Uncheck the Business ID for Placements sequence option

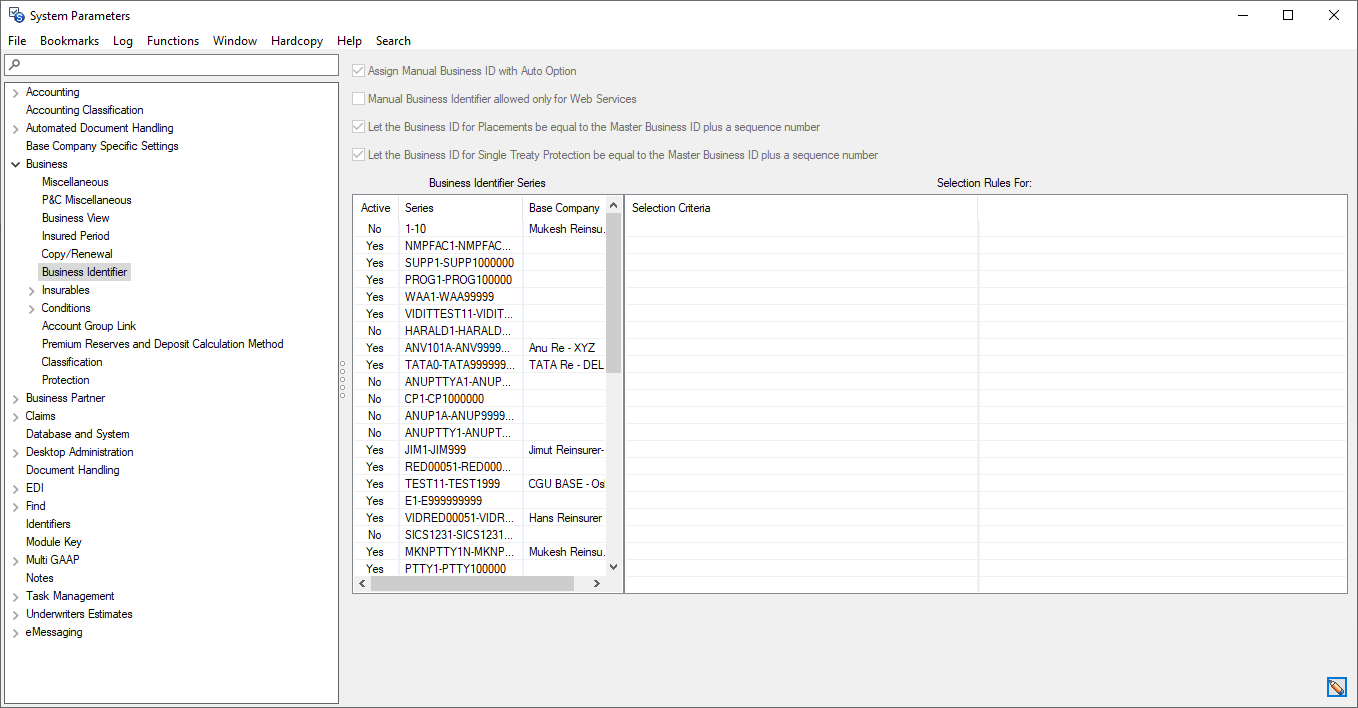357,127
